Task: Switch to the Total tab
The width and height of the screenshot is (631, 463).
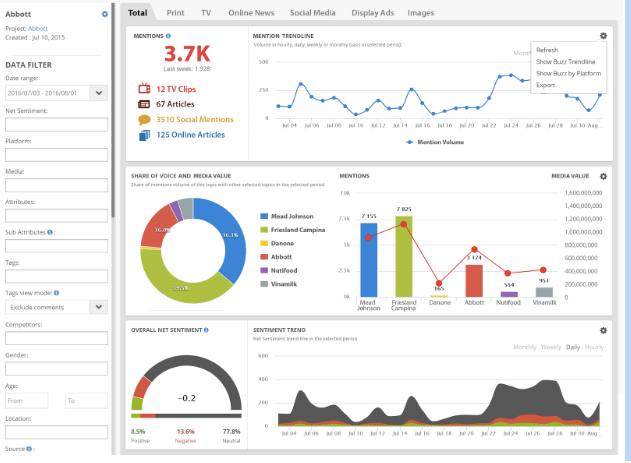Action: (138, 13)
